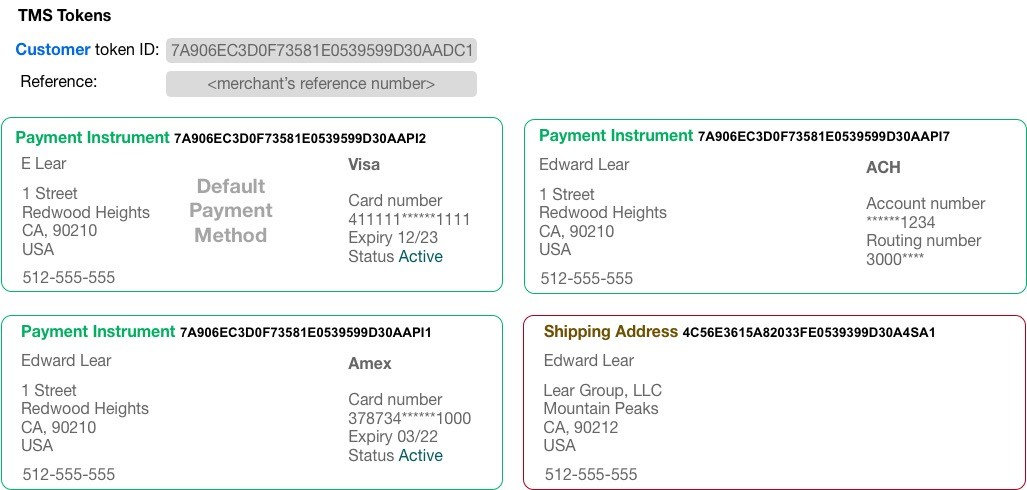
Task: Click the ACH routing number 3000****
Action: point(895,259)
